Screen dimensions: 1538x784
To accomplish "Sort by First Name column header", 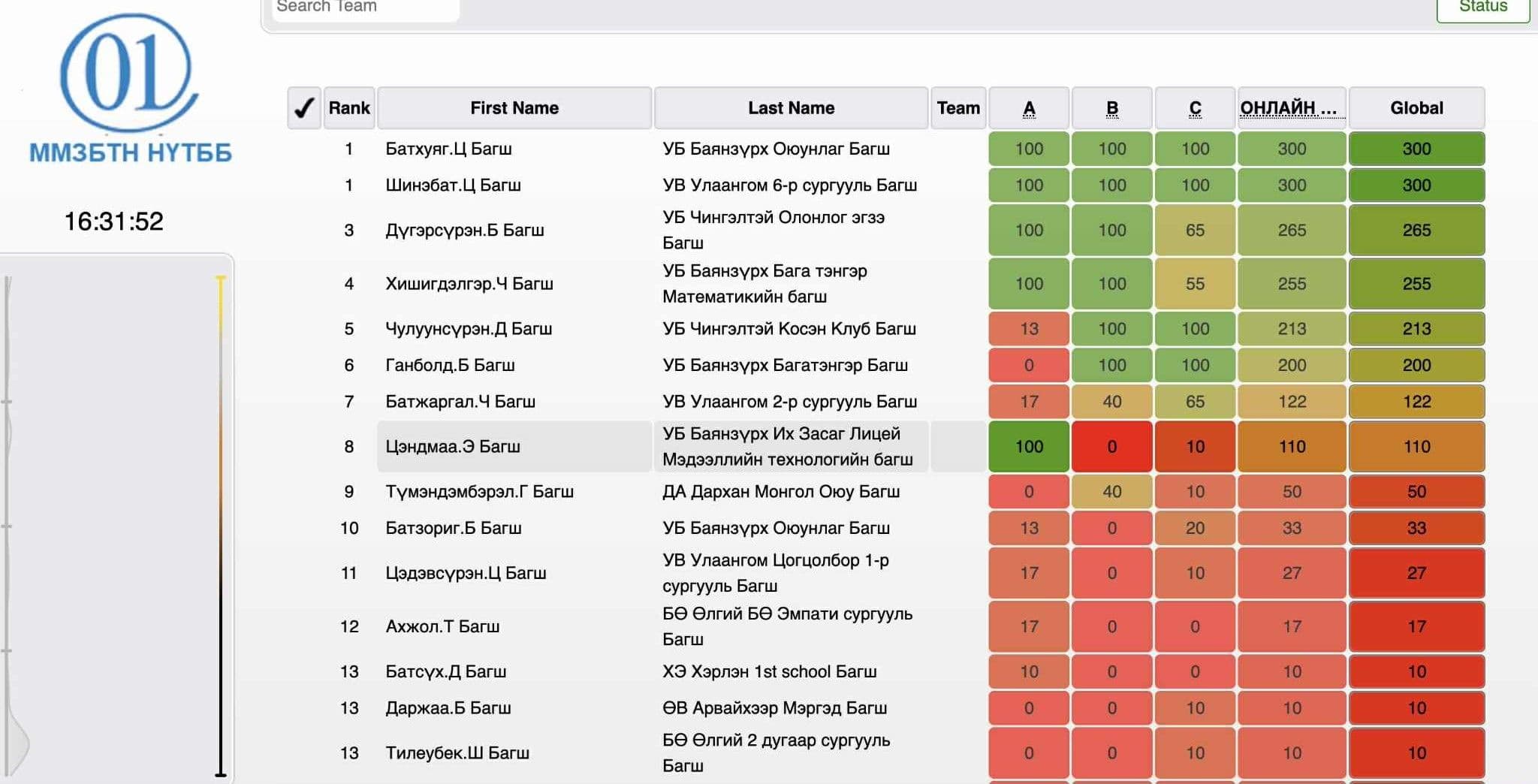I will (514, 108).
